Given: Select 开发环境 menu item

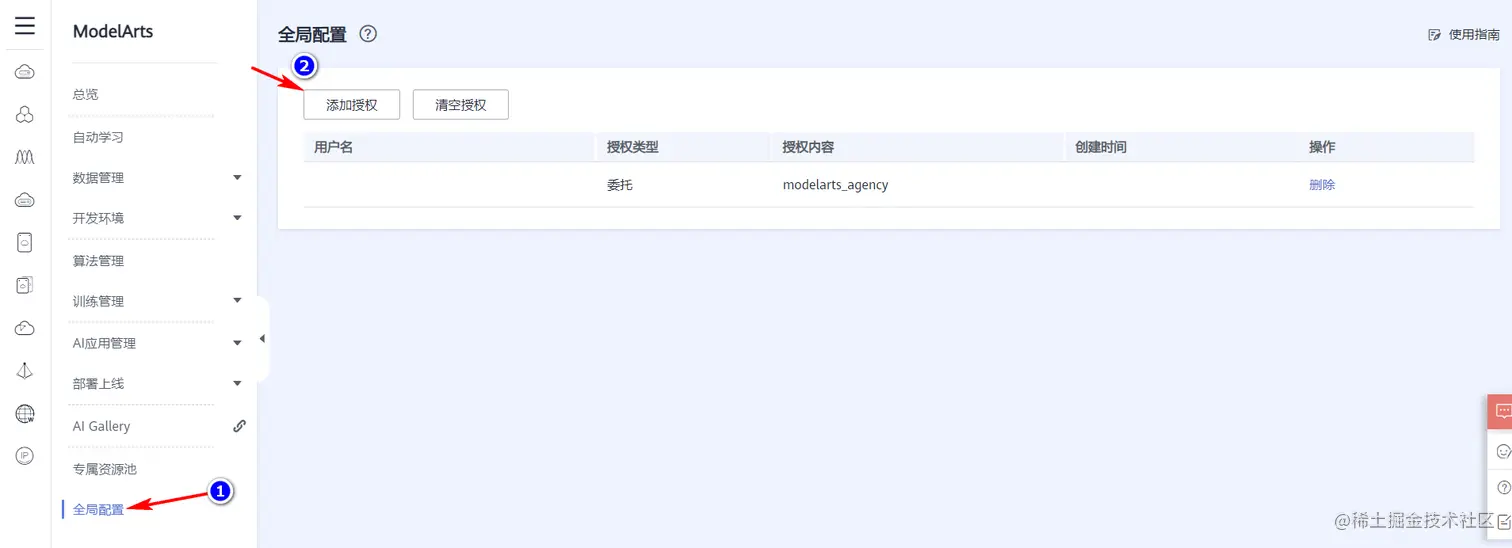Looking at the screenshot, I should 98,218.
